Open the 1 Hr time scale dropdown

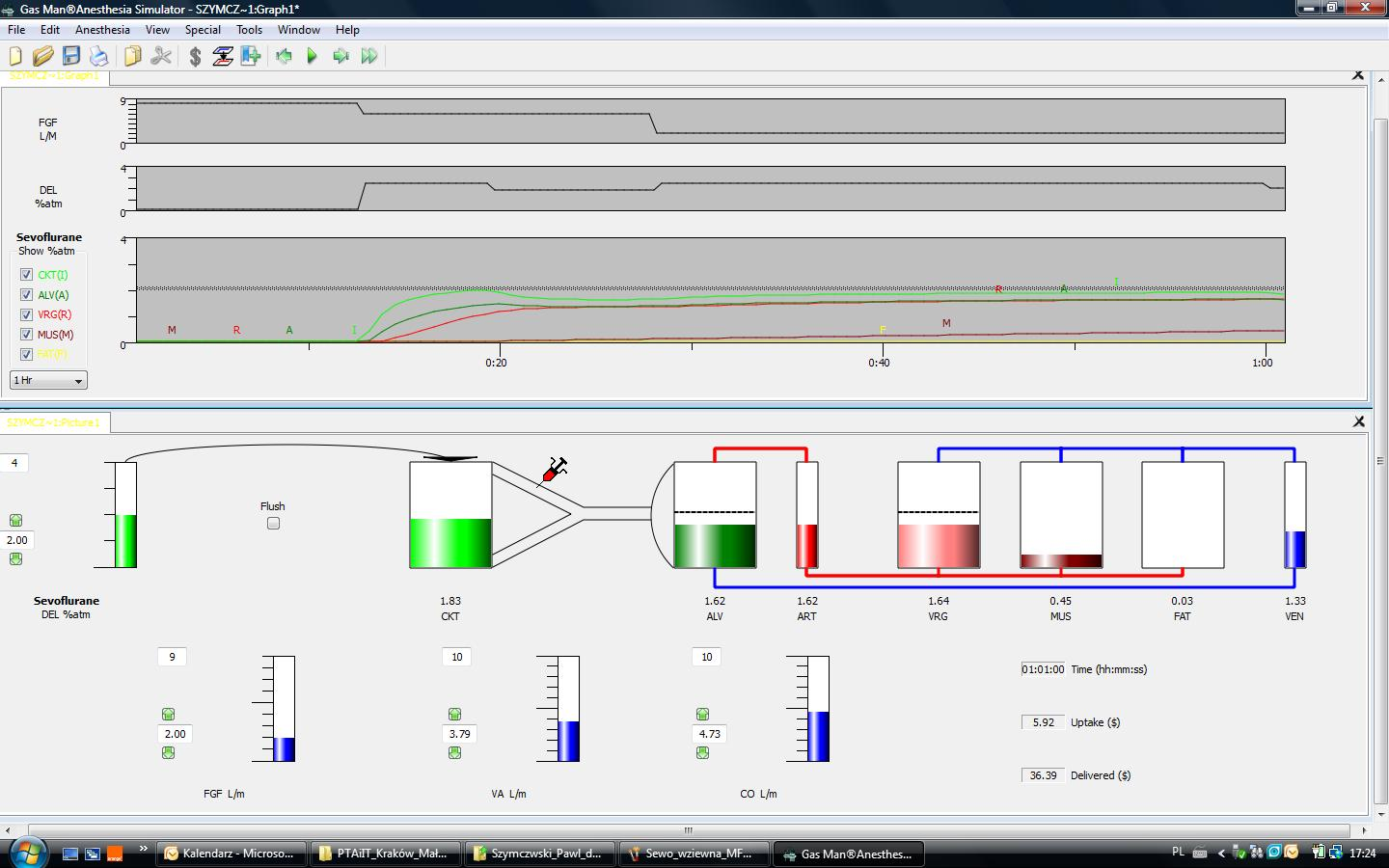48,380
